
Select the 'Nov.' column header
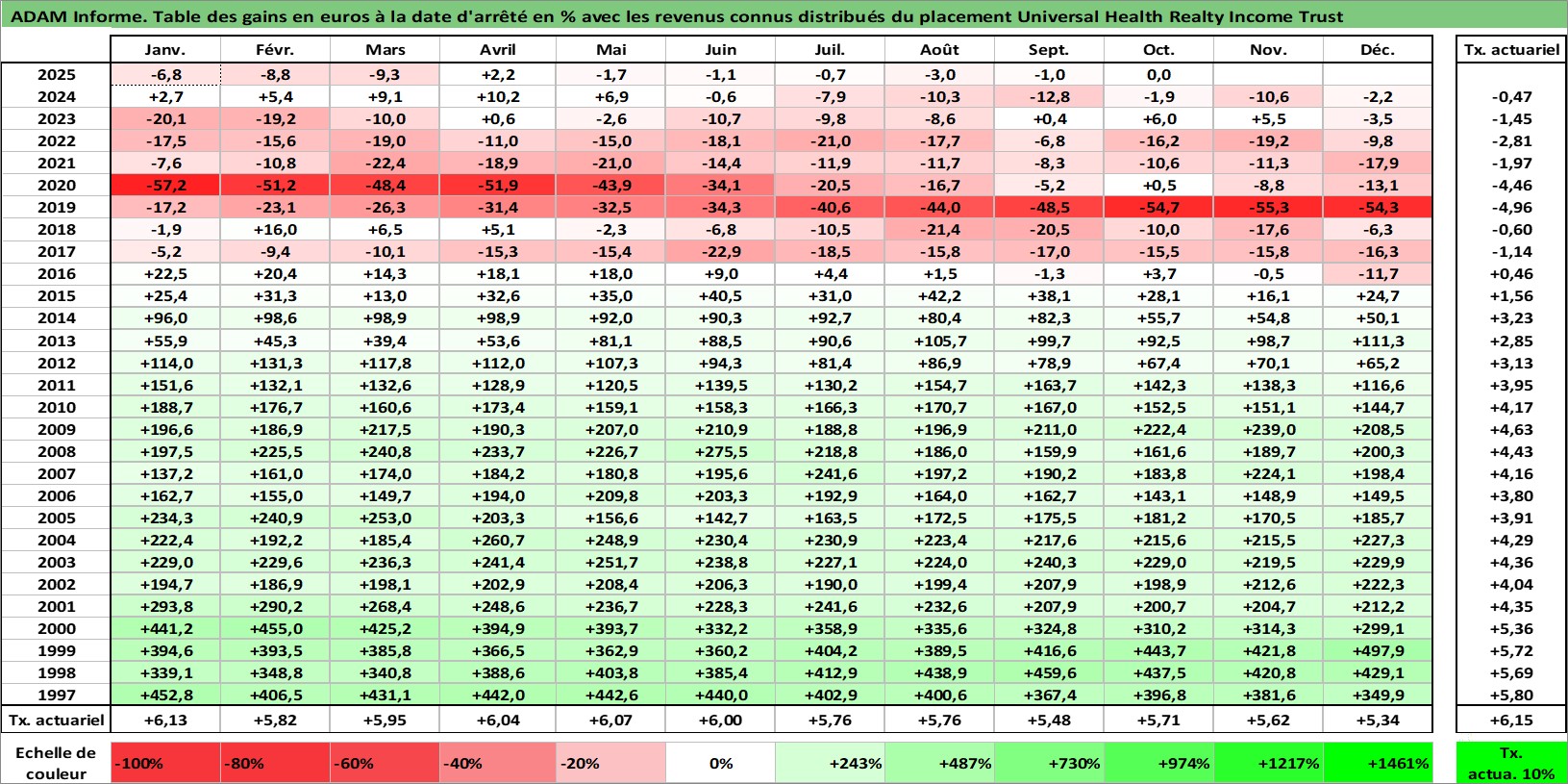pyautogui.click(x=1269, y=50)
